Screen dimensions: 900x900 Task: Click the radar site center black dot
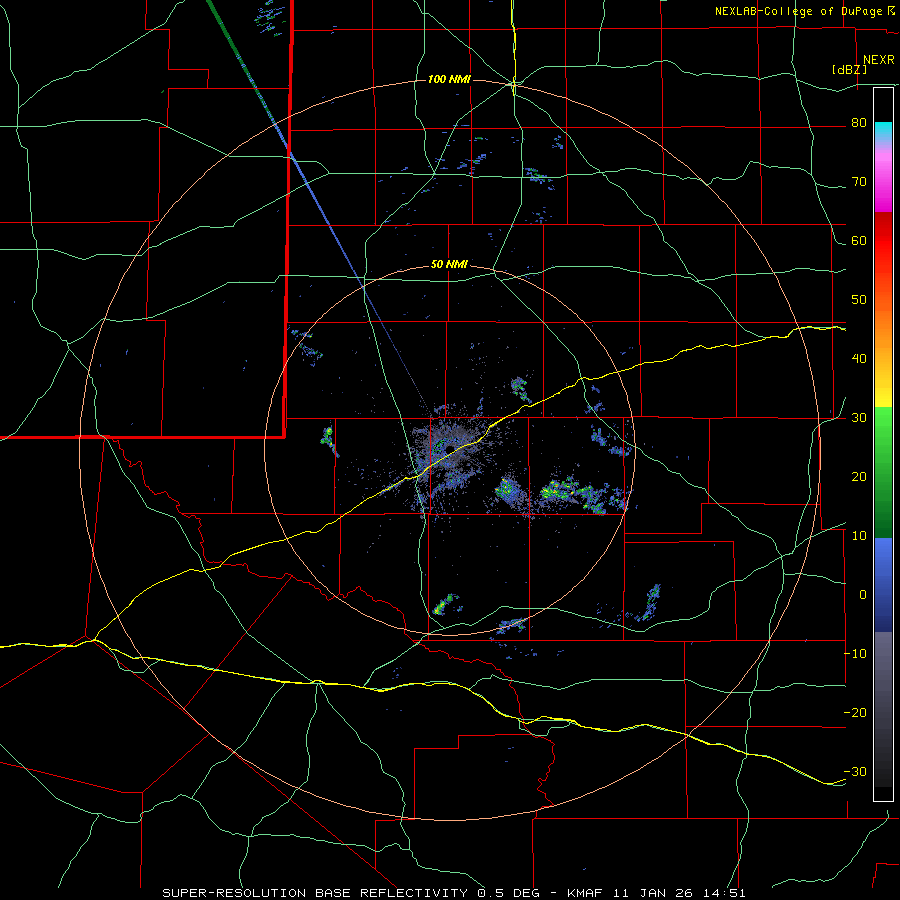[450, 449]
